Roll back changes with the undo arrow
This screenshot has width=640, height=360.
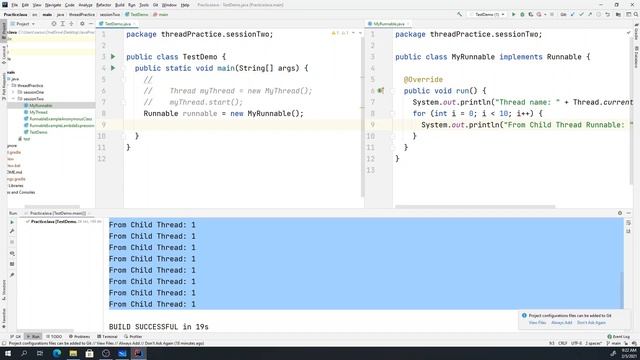click(608, 14)
